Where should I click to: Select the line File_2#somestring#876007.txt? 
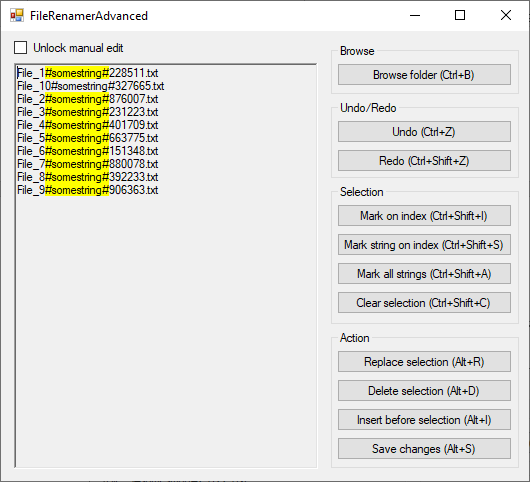[x=88, y=99]
